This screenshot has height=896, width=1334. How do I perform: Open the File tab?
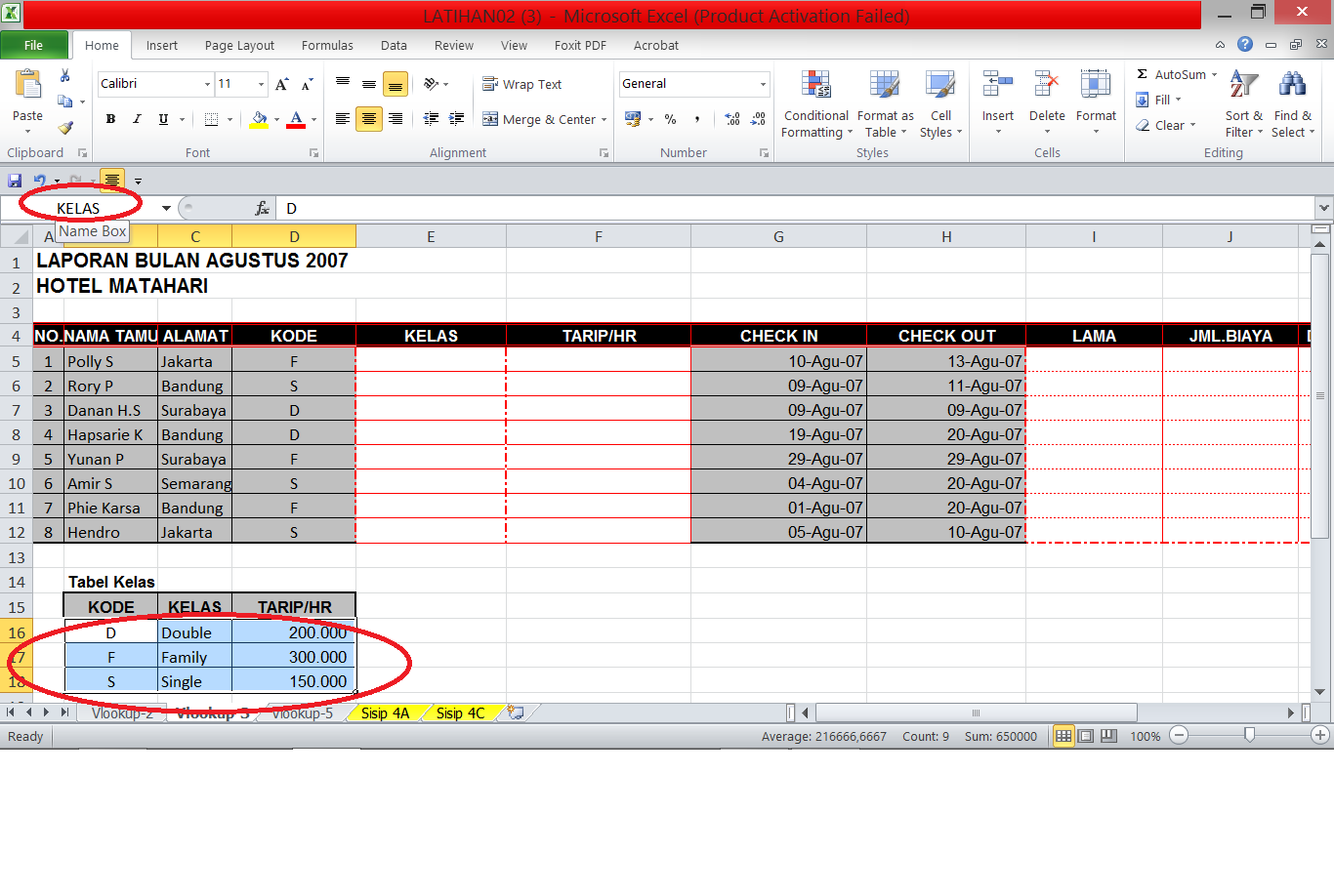click(34, 45)
